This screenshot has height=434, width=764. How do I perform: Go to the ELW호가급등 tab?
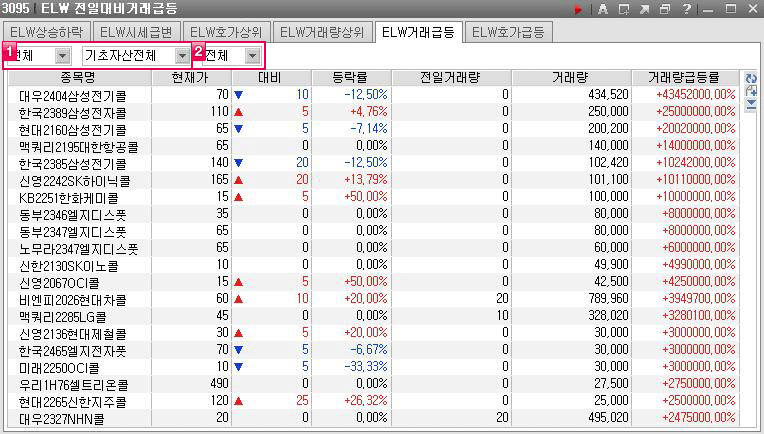pos(510,32)
